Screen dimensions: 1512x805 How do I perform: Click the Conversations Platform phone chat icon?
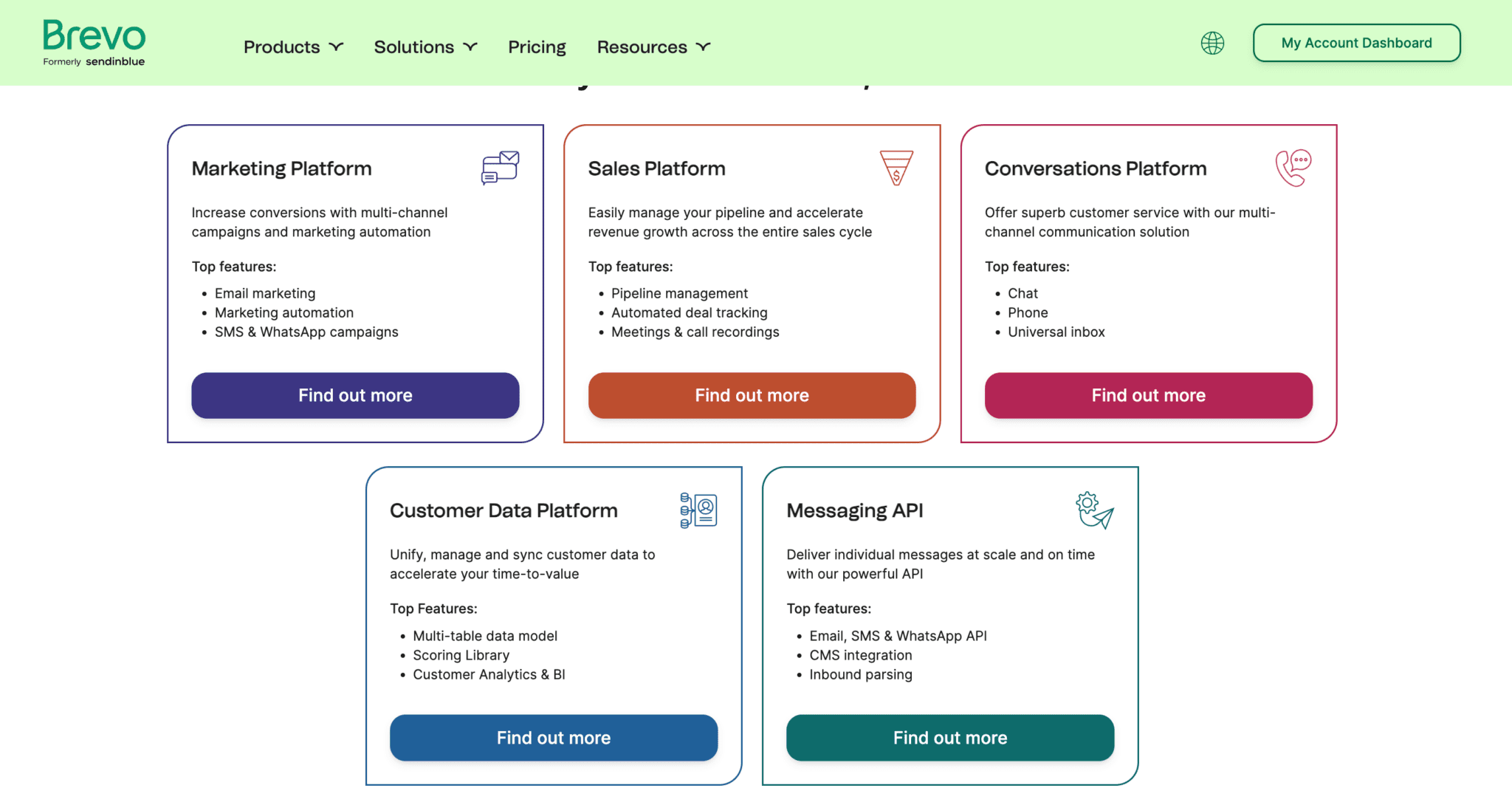point(1293,167)
